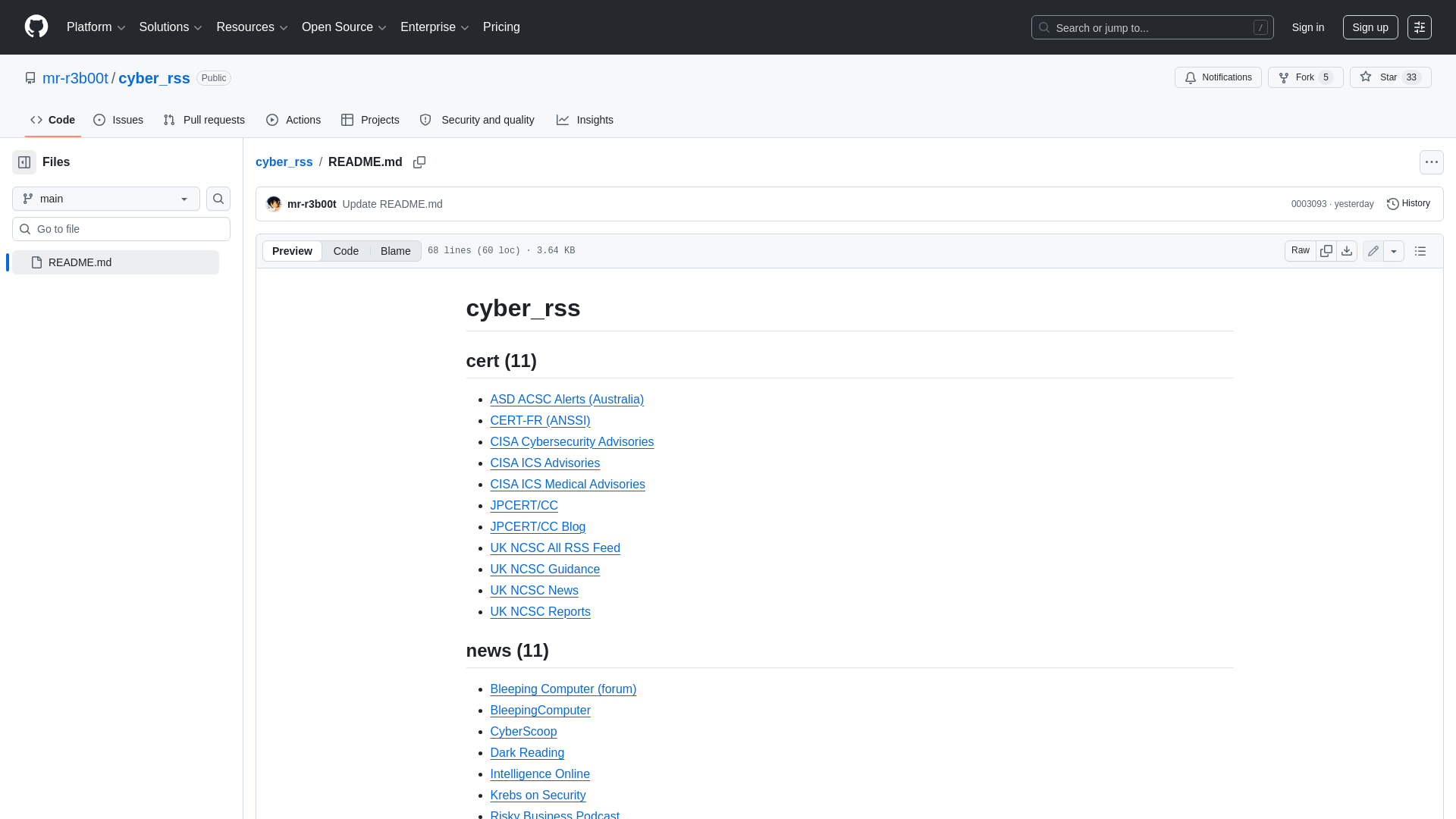Search files with the magnifier button
1456x819 pixels.
tap(218, 199)
